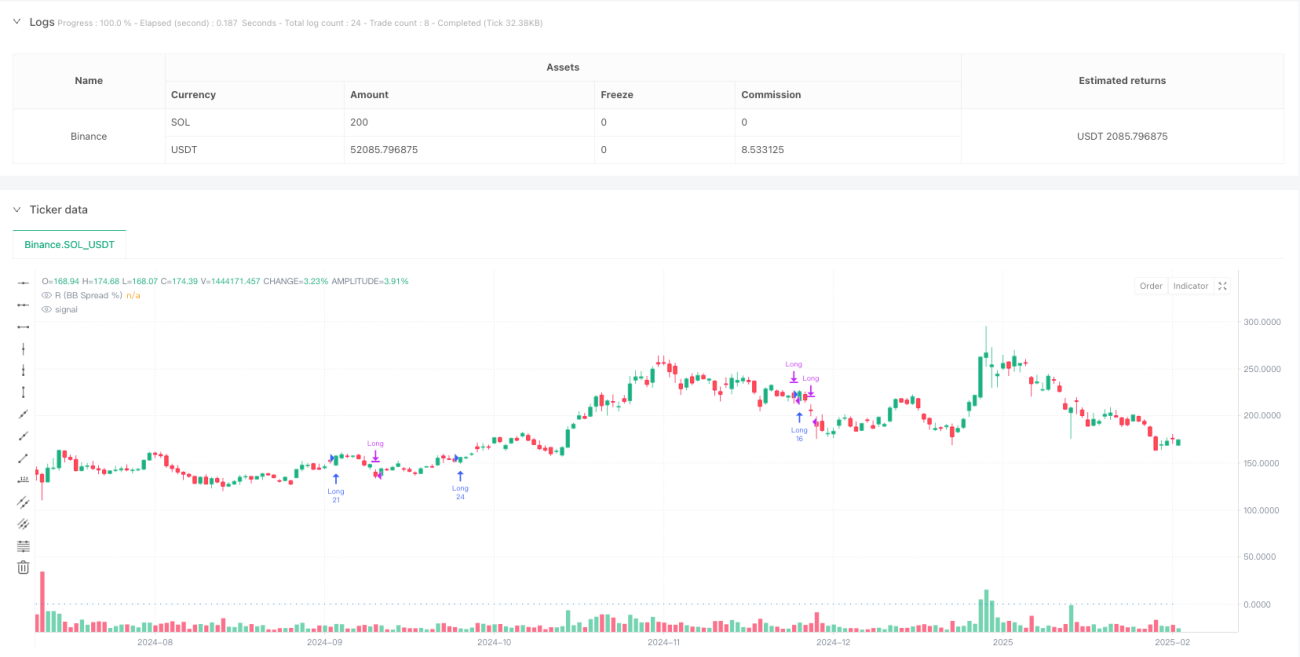Hide the R (BB Spread %) indicator
Screen dimensions: 1300x657
click(45, 295)
